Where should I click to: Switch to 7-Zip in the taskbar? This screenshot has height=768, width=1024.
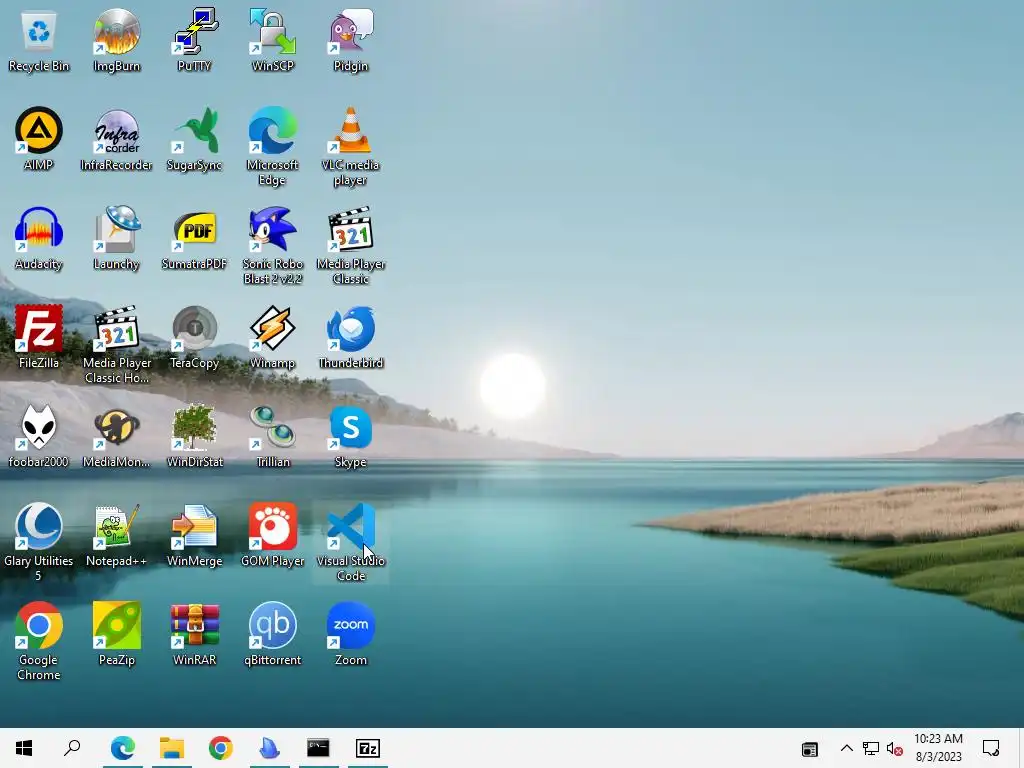pyautogui.click(x=368, y=748)
